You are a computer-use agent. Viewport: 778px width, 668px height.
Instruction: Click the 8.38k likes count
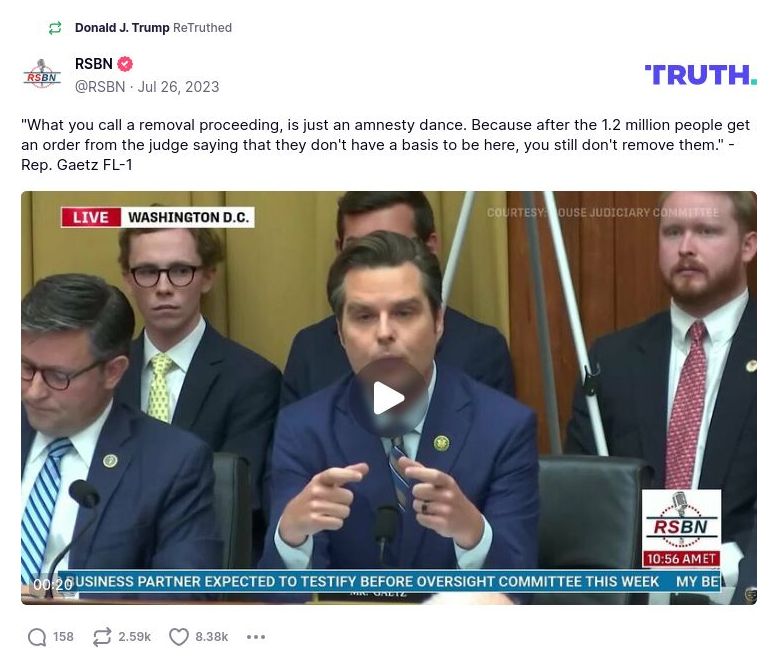(211, 637)
